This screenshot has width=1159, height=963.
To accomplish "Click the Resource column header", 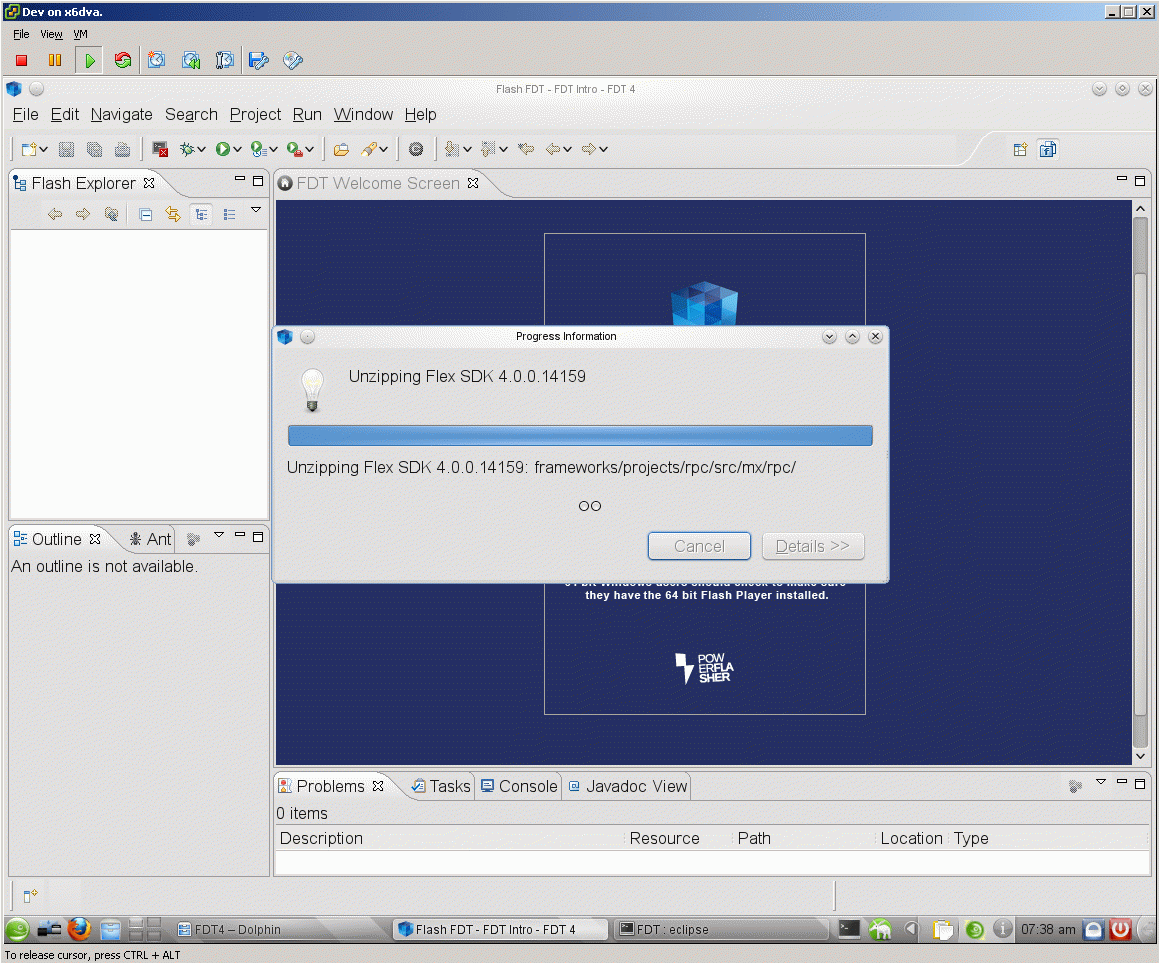I will 679,839.
